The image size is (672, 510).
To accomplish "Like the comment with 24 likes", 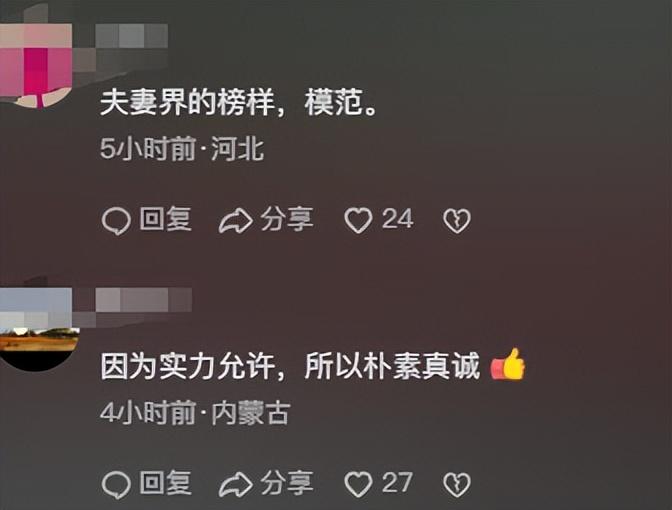I will coord(358,221).
